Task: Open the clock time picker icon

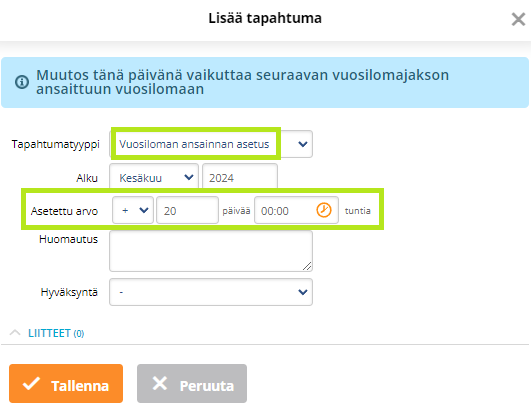Action: tap(324, 210)
